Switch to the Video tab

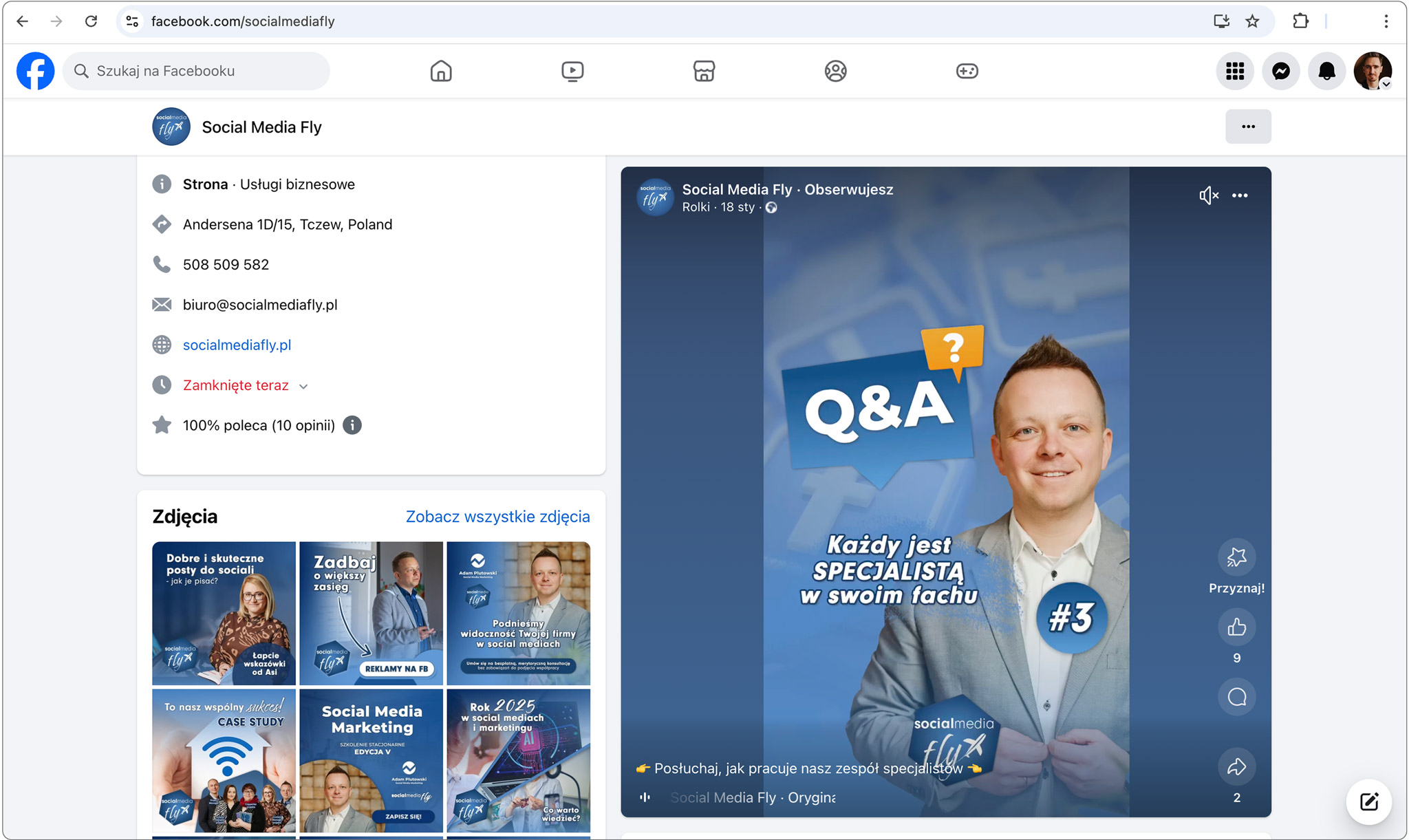[572, 71]
